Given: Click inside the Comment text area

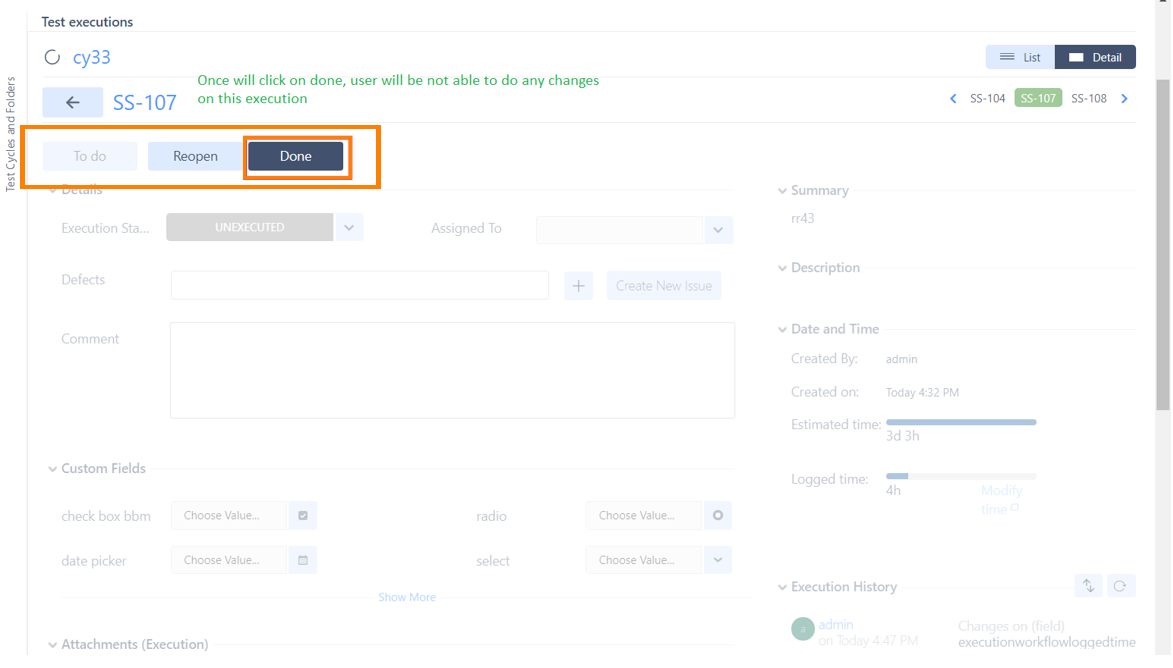Looking at the screenshot, I should [x=452, y=370].
